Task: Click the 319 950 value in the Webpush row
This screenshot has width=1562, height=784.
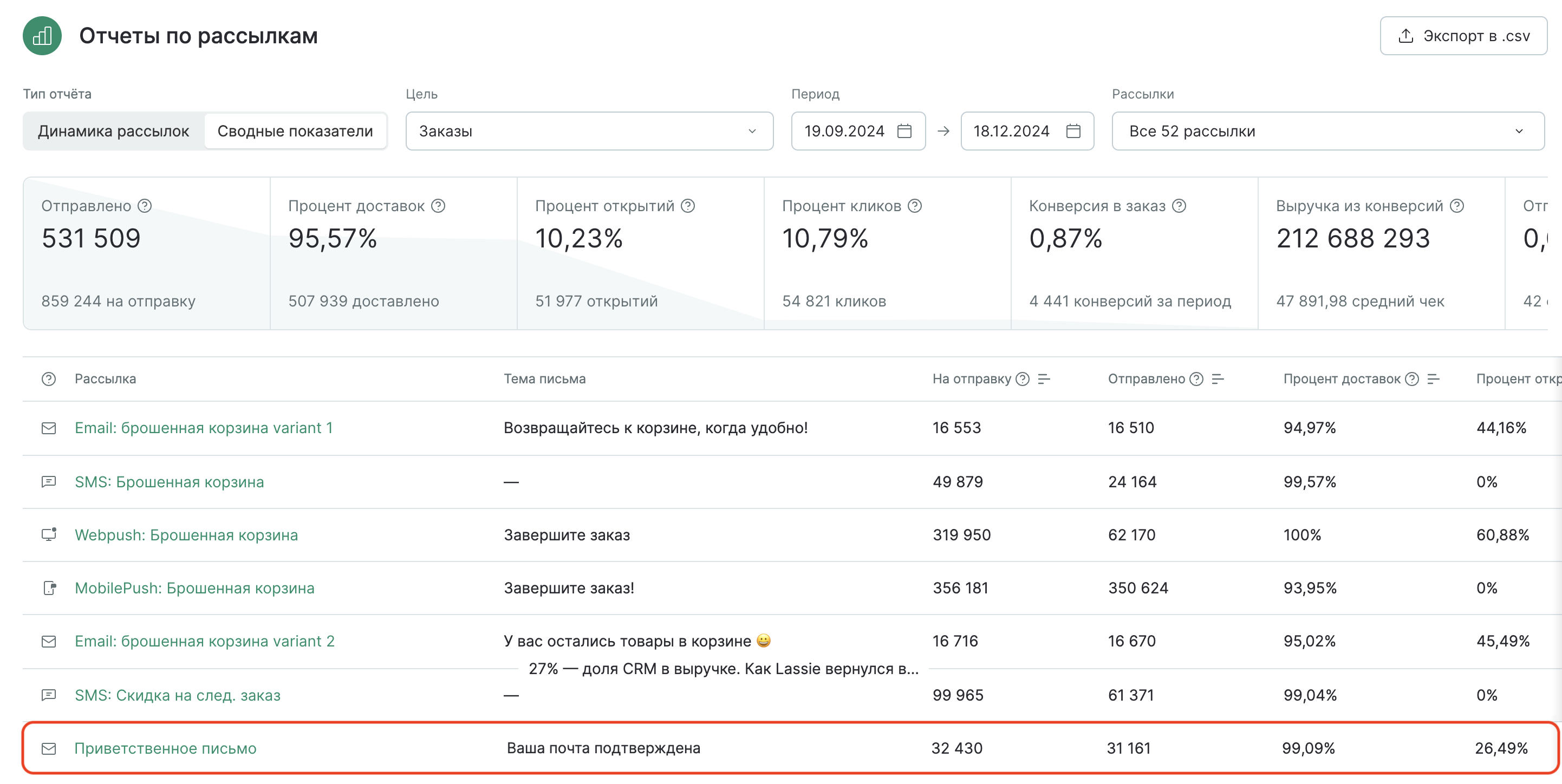Action: click(x=962, y=535)
